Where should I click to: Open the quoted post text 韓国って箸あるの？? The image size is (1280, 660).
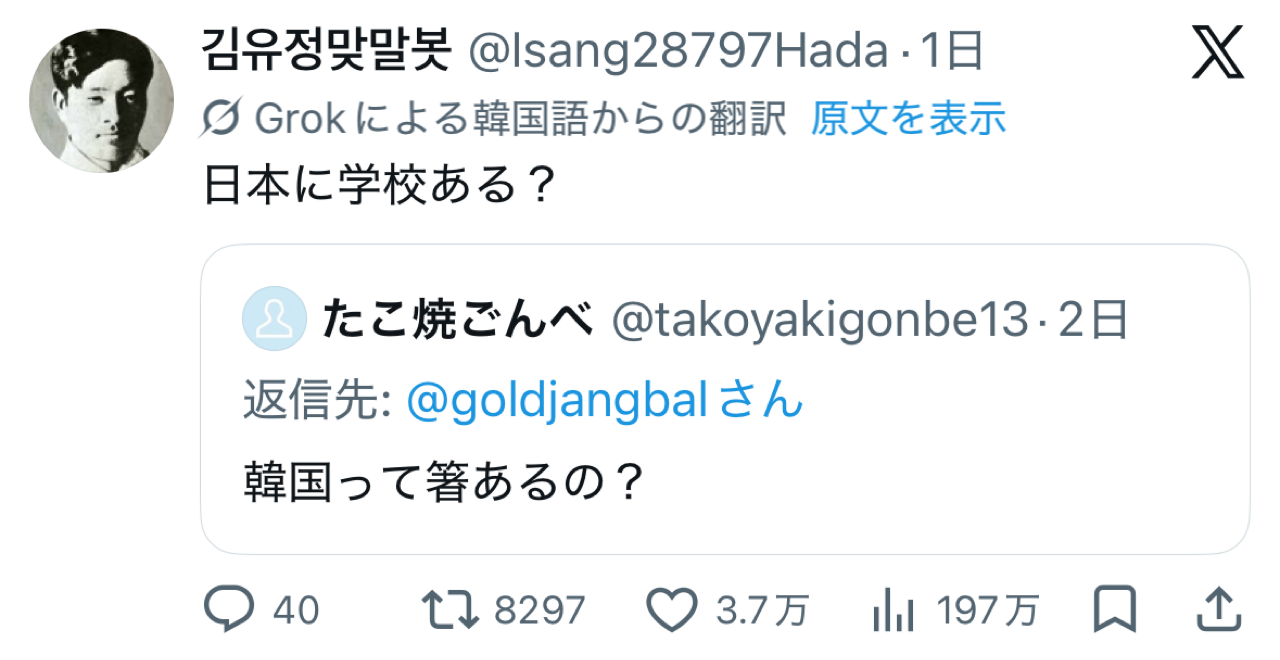pyautogui.click(x=443, y=484)
